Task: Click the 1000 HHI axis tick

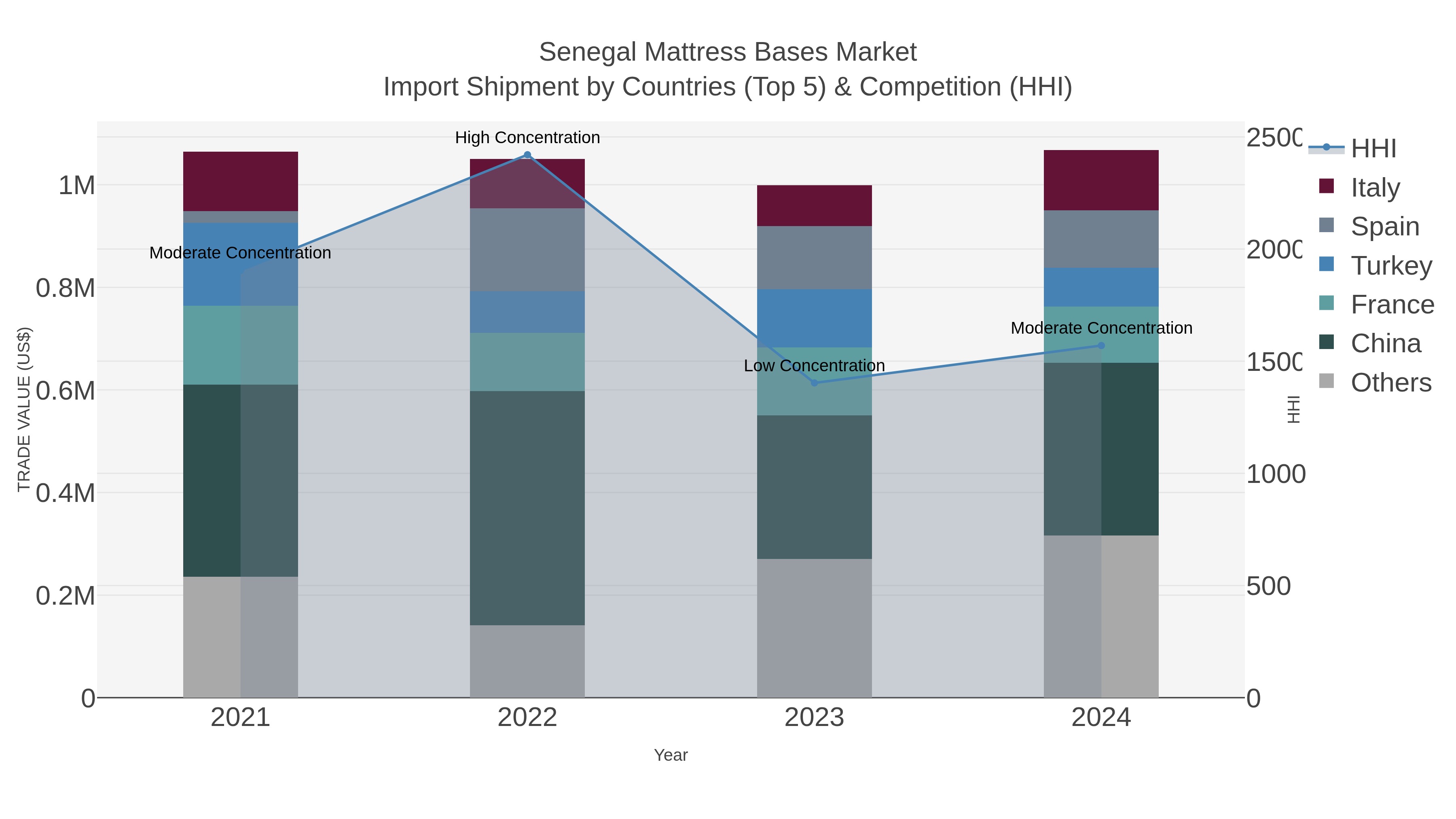Action: pos(1276,474)
